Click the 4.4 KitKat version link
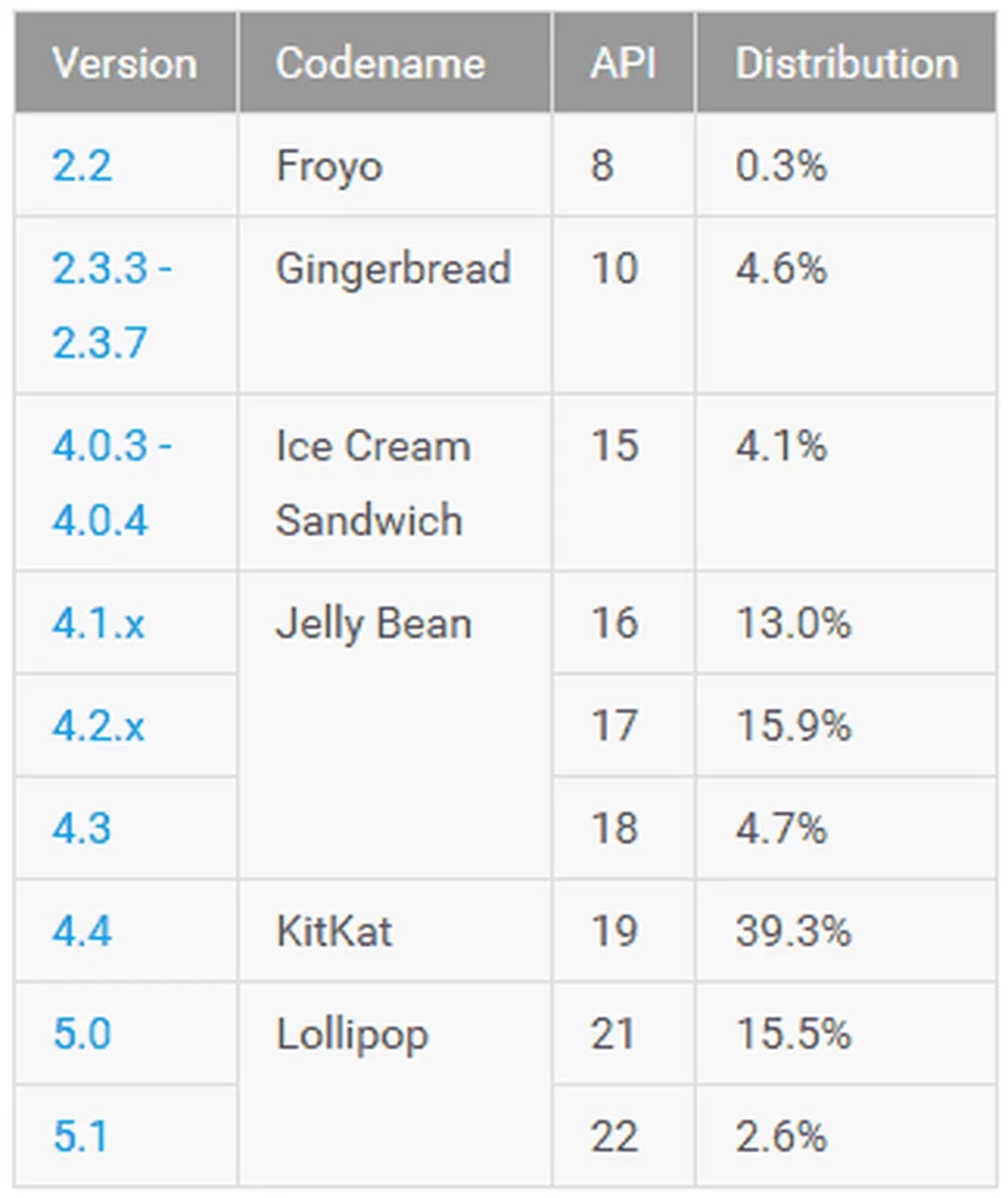This screenshot has height=1198, width=1008. pos(82,931)
